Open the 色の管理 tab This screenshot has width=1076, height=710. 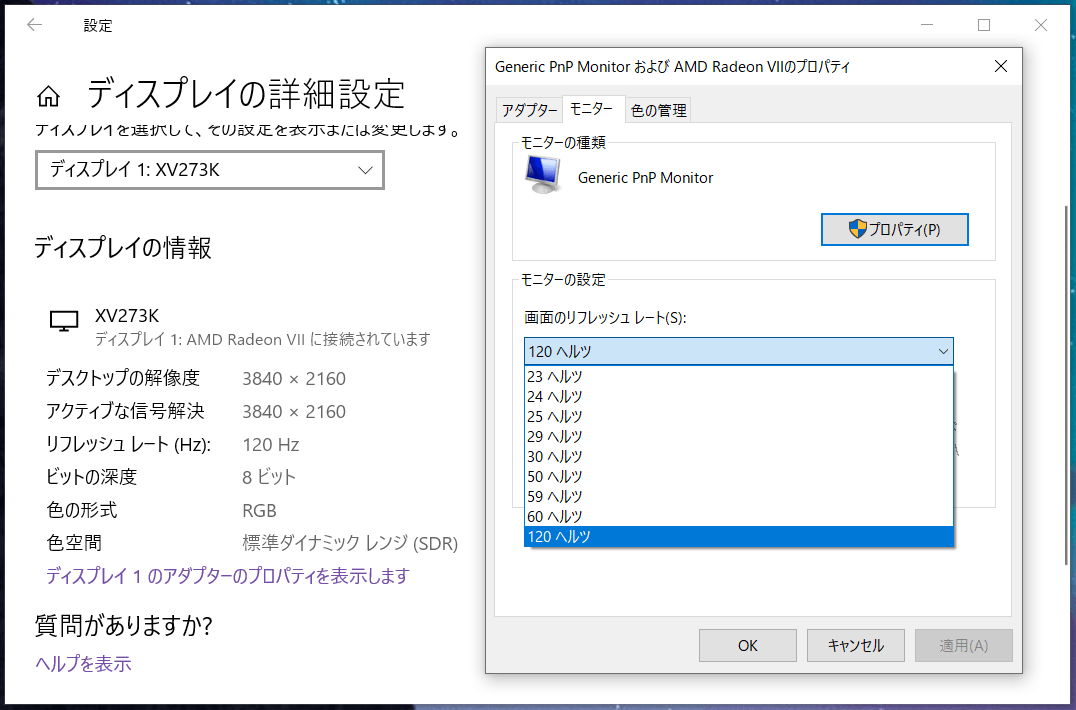coord(658,110)
